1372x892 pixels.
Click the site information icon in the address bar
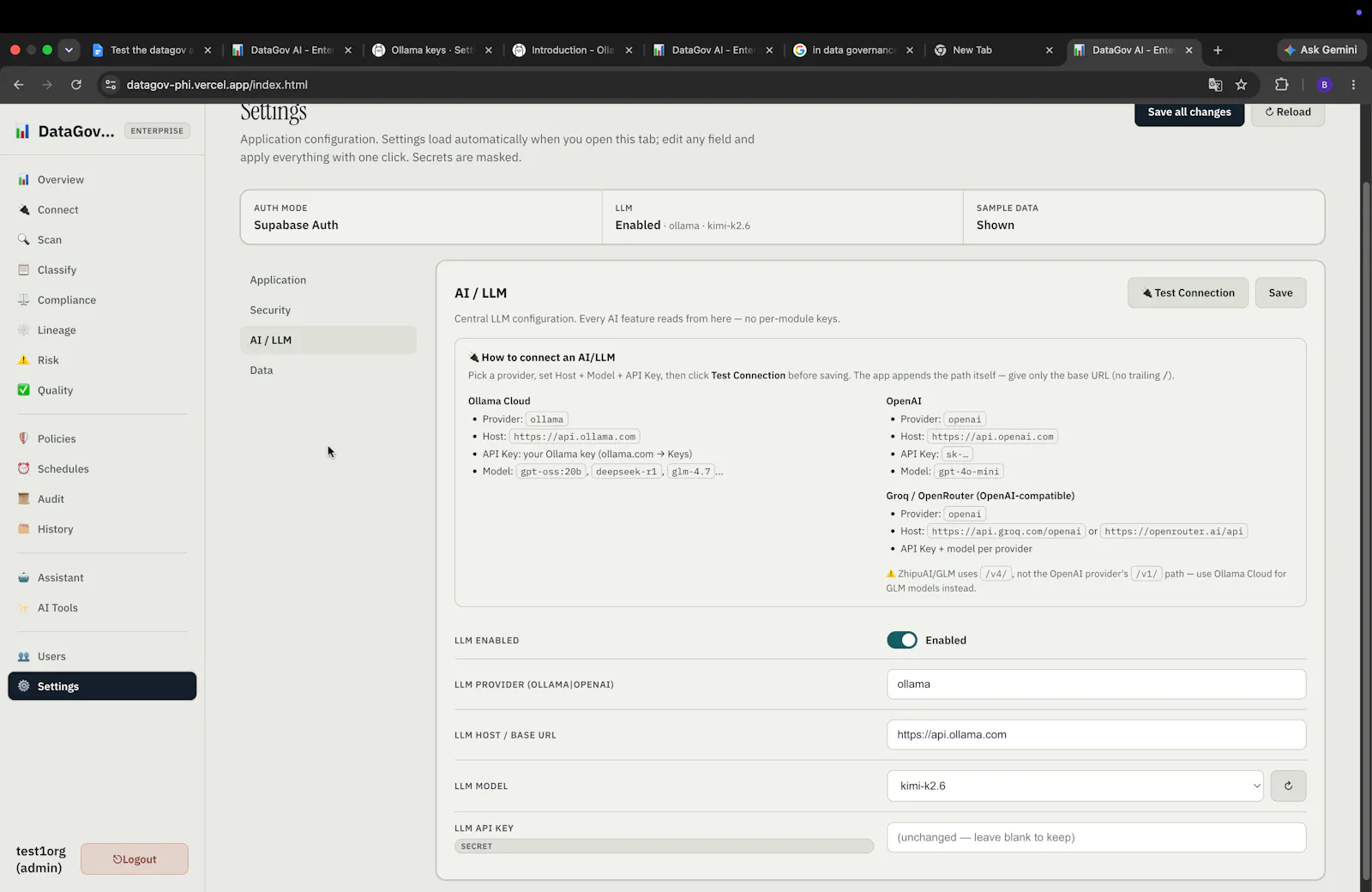tap(110, 84)
